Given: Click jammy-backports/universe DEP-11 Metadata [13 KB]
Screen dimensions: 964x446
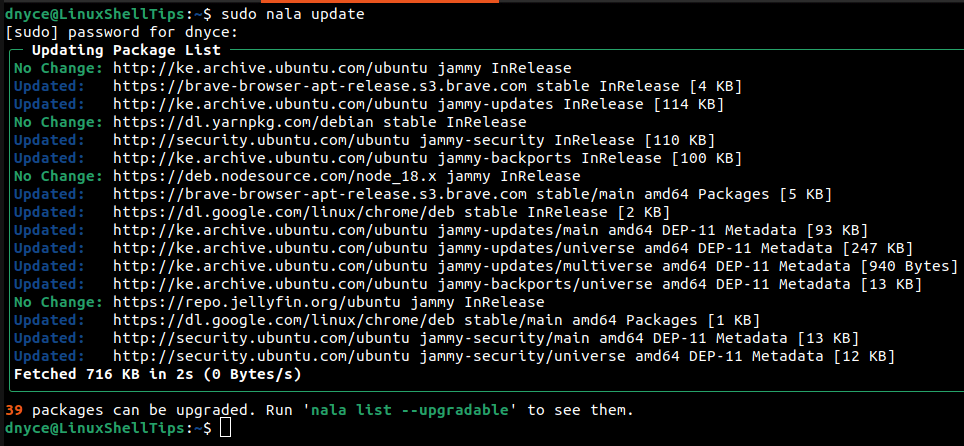Looking at the screenshot, I should pyautogui.click(x=518, y=285).
